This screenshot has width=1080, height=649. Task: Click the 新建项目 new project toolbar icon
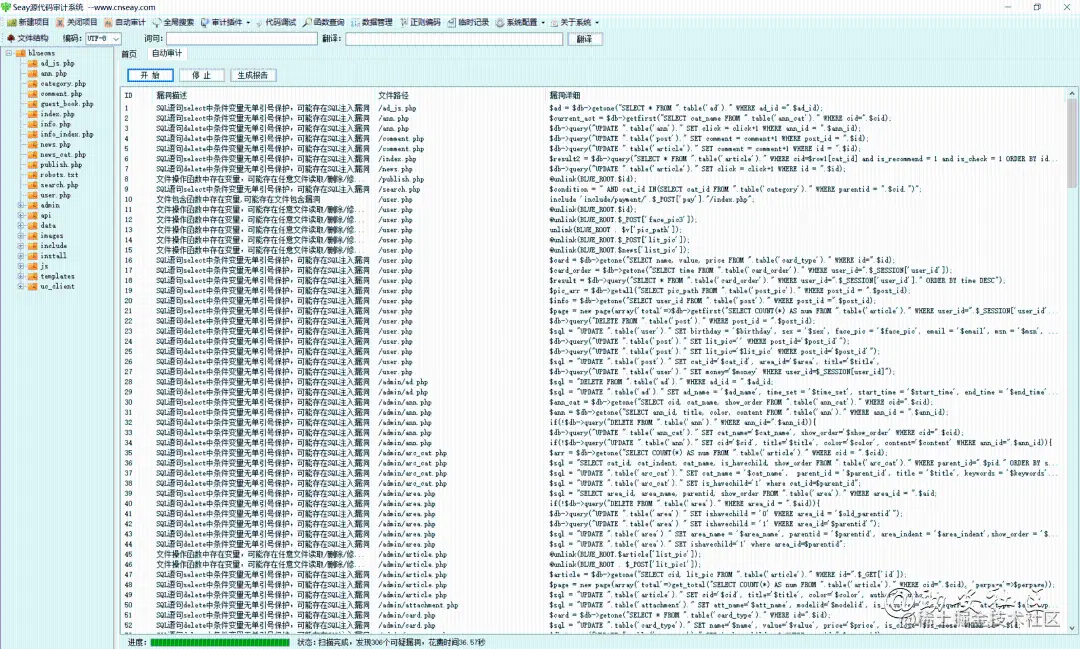point(12,22)
